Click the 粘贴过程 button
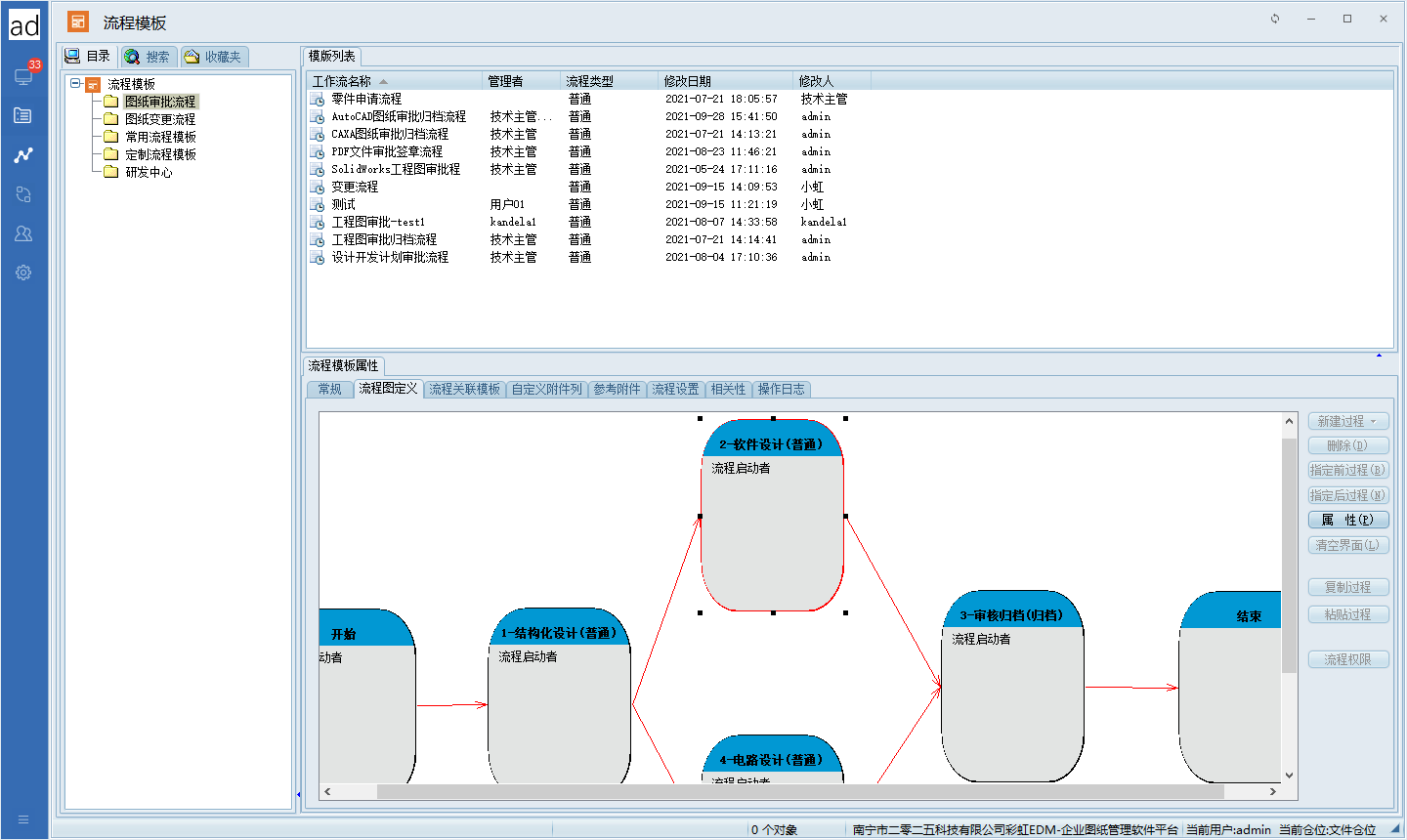Image resolution: width=1407 pixels, height=840 pixels. 1348,614
